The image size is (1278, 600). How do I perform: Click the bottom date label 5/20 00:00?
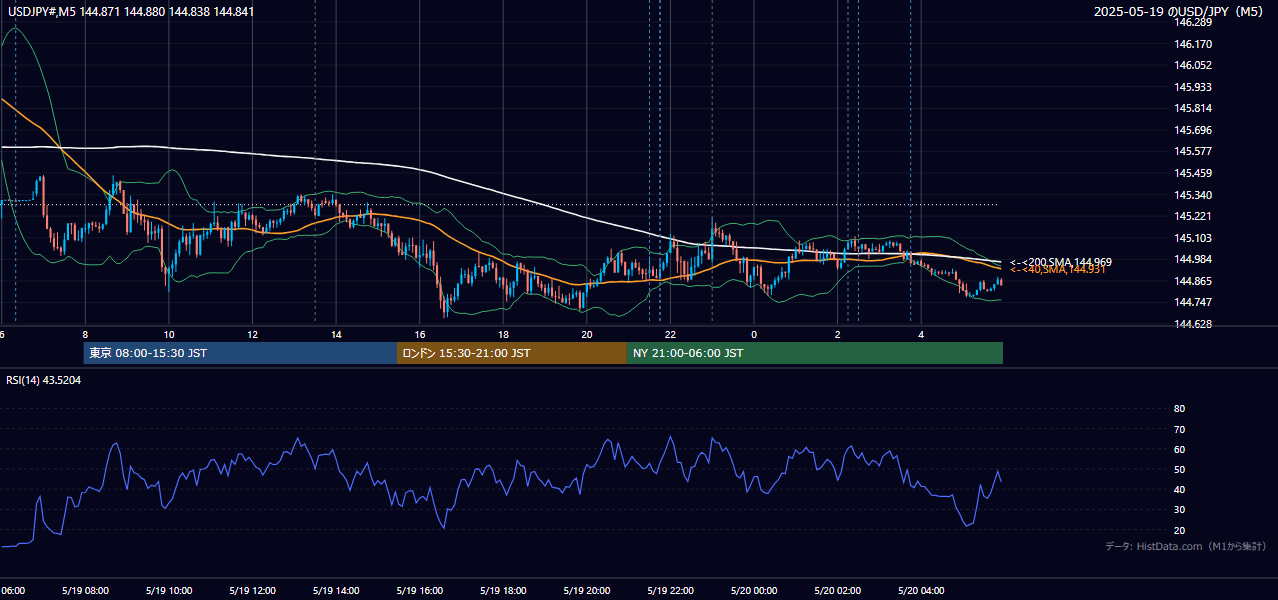(753, 590)
